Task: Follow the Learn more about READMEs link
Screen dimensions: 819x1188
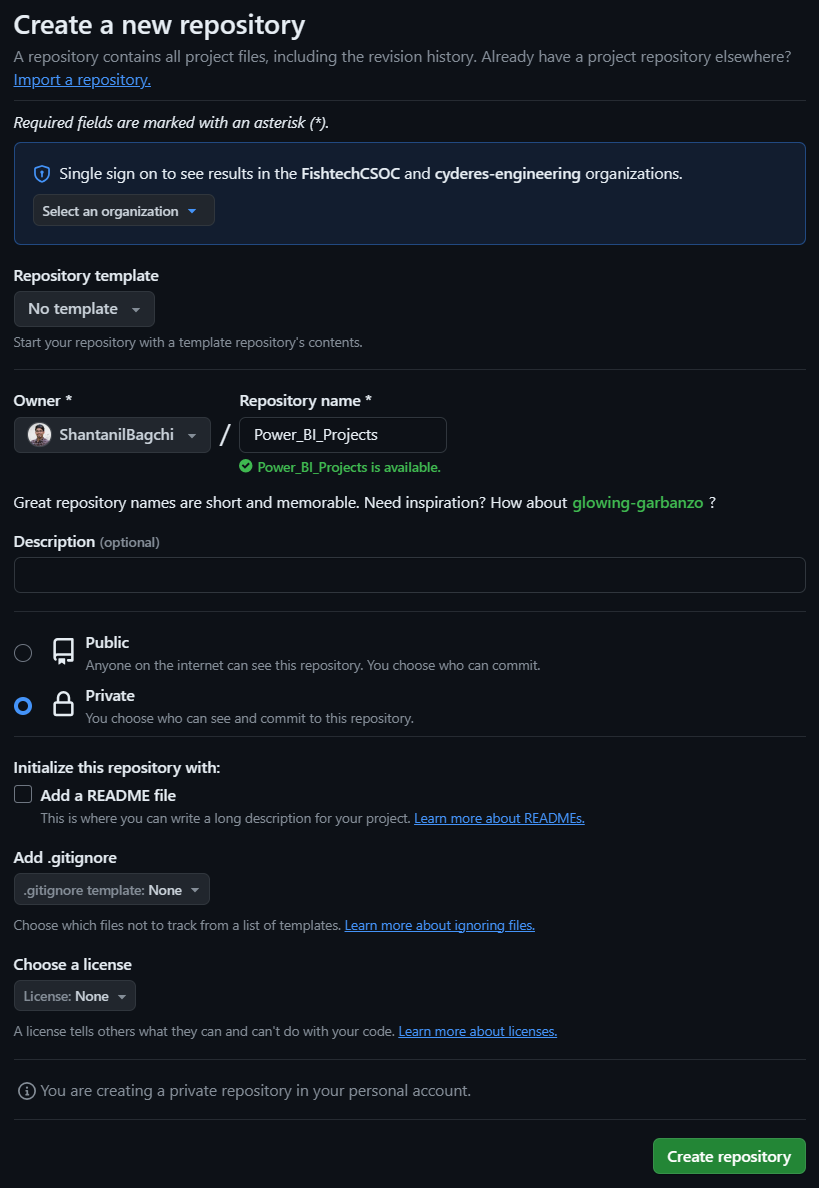Action: (x=499, y=818)
